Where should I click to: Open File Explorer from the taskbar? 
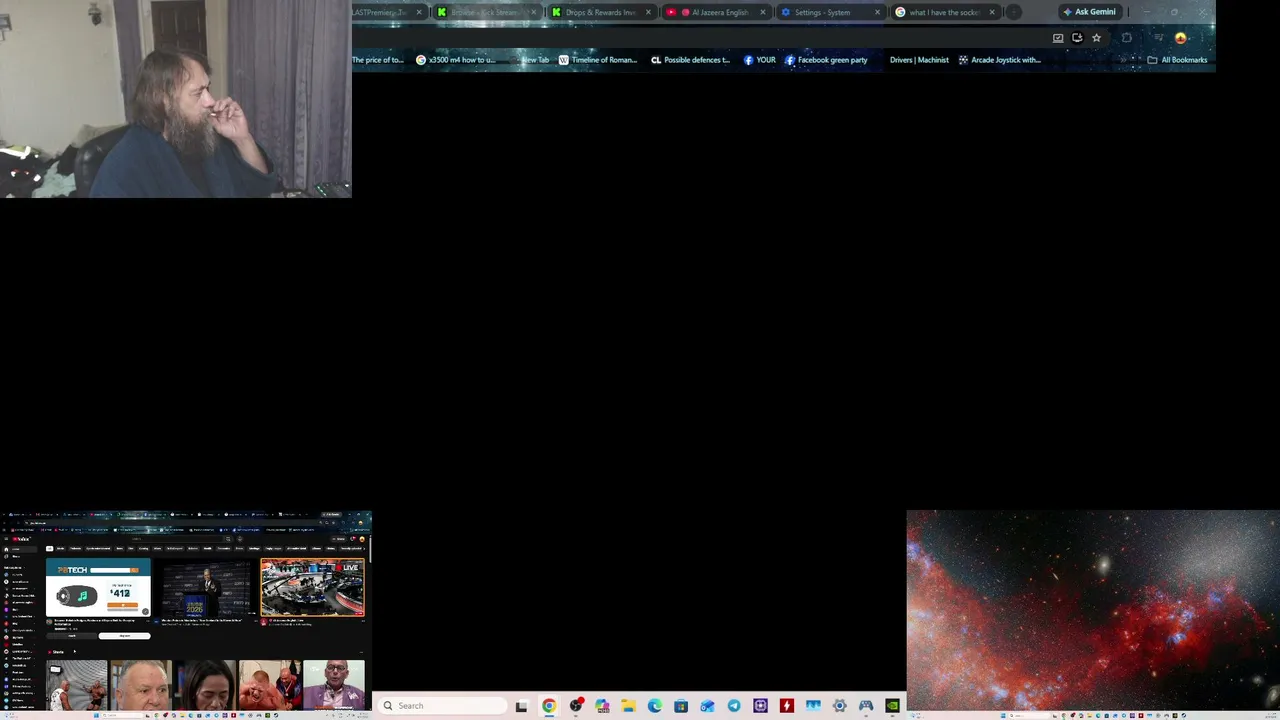click(628, 706)
